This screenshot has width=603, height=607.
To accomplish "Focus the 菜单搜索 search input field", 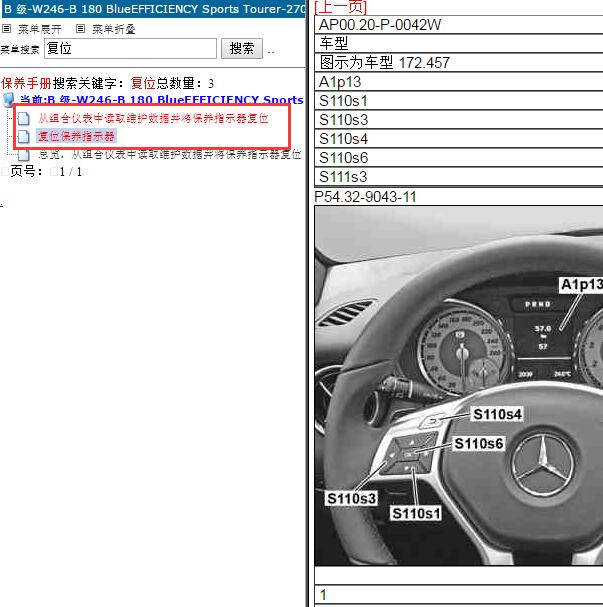I will 130,49.
